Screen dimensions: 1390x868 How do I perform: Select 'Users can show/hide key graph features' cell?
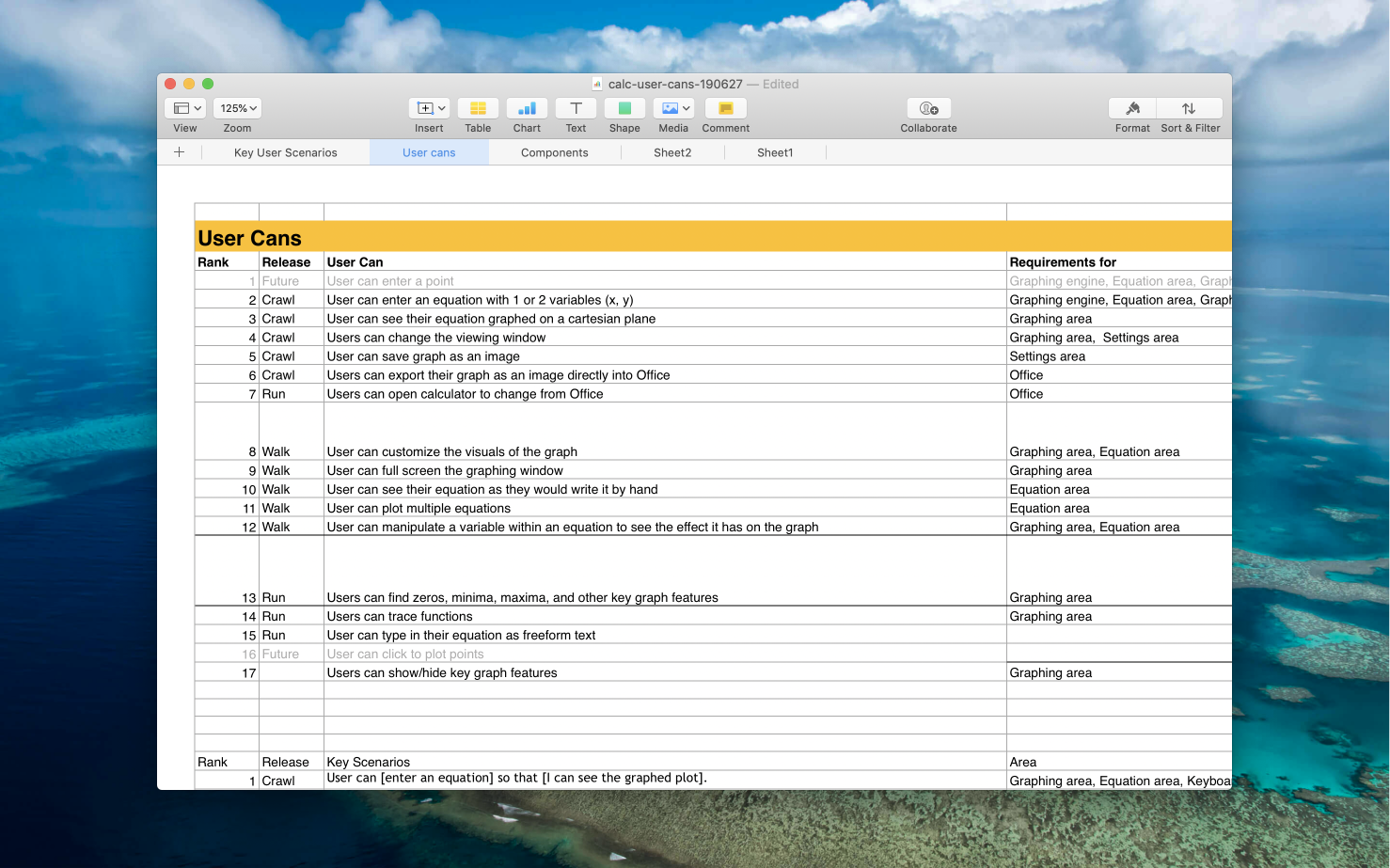(665, 672)
